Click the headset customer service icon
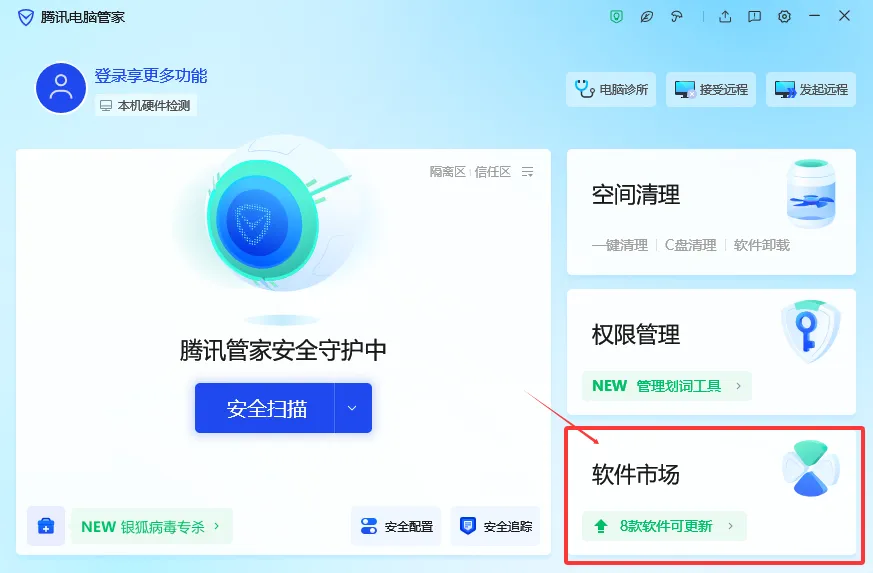 pyautogui.click(x=676, y=17)
